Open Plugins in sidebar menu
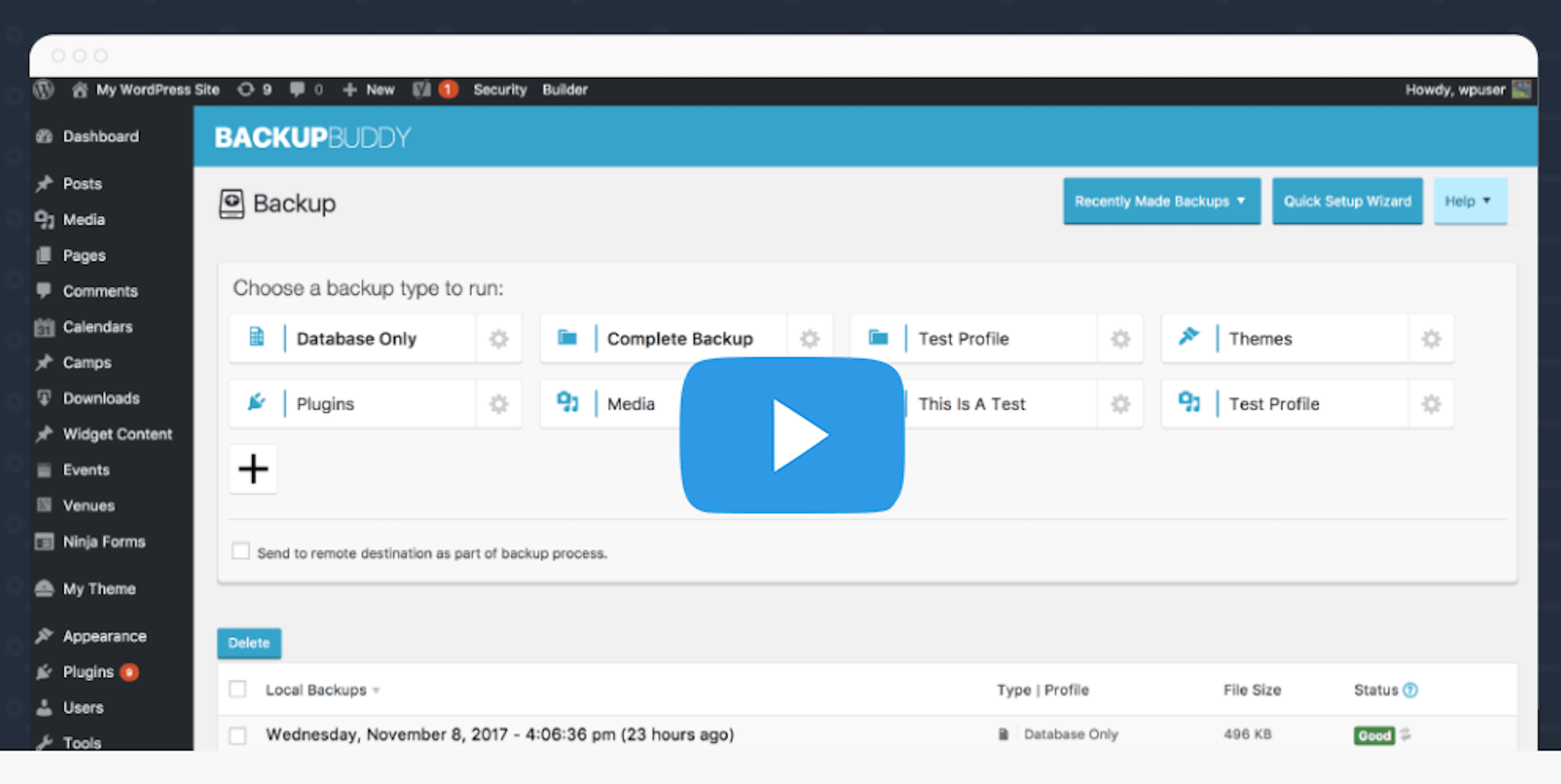Screen dimensions: 1561x784 click(88, 672)
